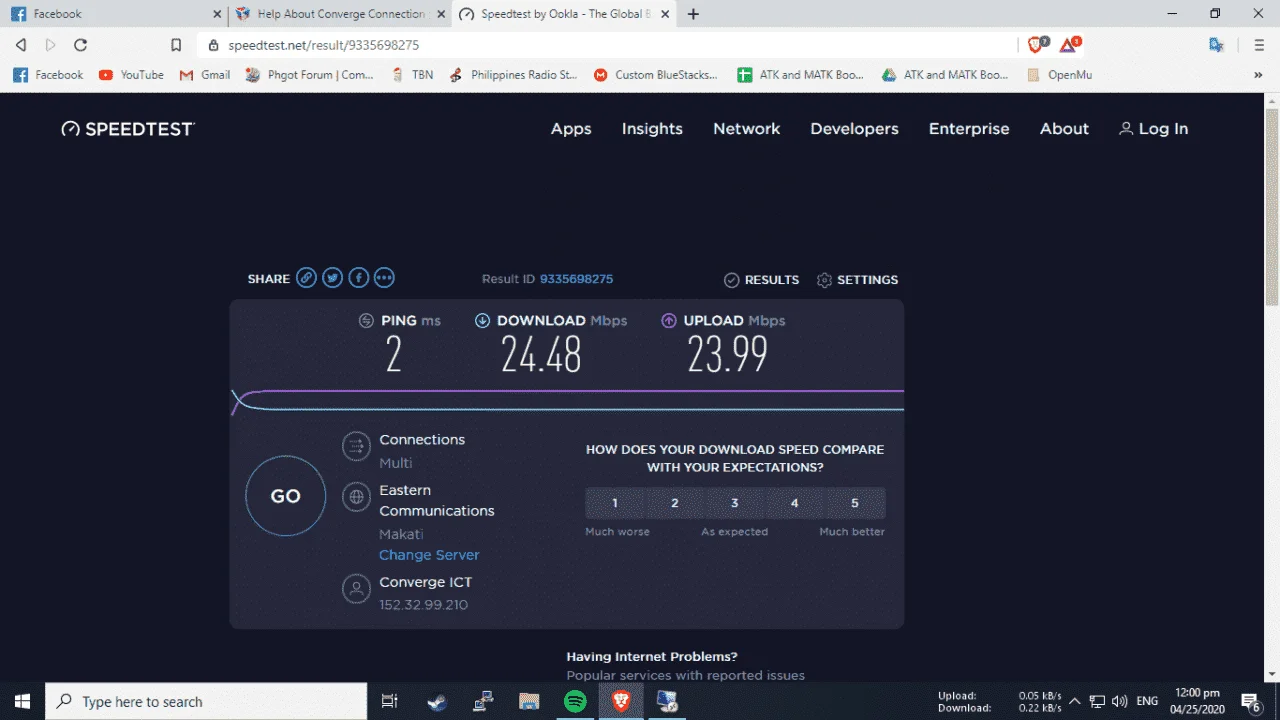
Task: Click Log In on Speedtest
Action: pos(1153,129)
